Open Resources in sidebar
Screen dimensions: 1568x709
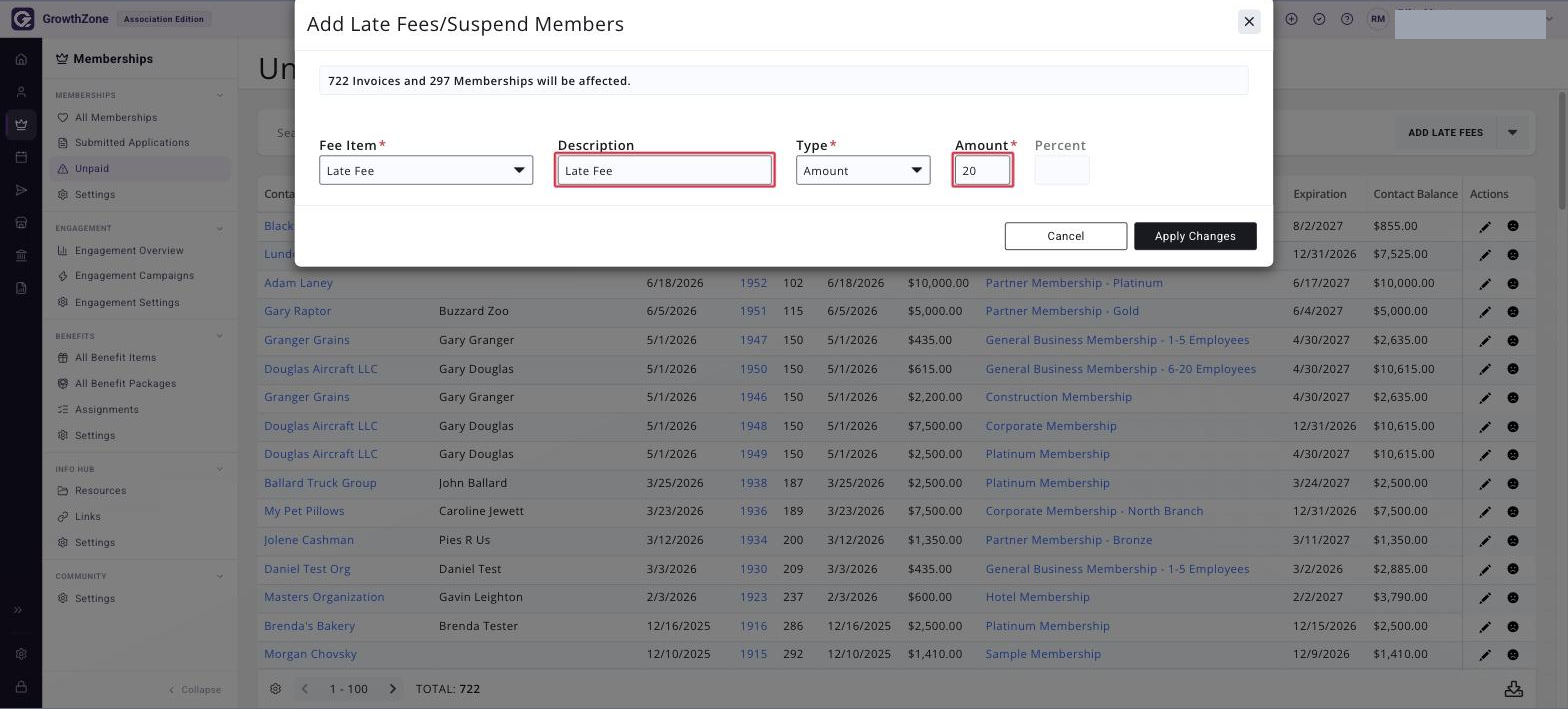click(100, 491)
